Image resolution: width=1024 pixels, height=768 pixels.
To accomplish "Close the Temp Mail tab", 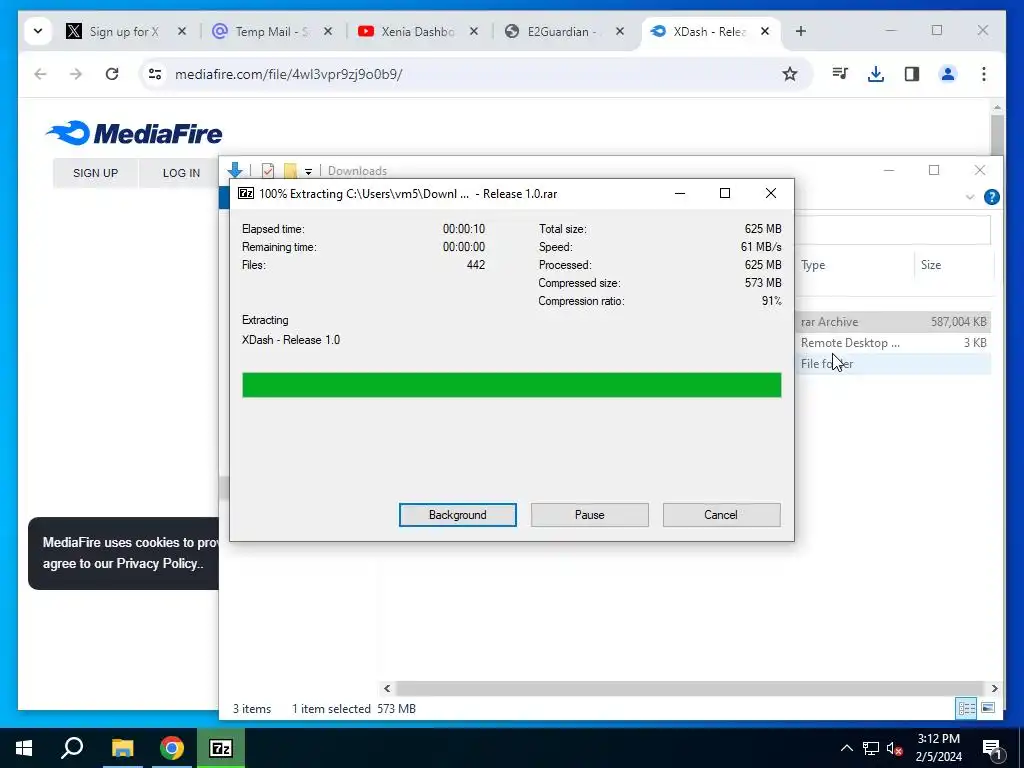I will pos(328,31).
